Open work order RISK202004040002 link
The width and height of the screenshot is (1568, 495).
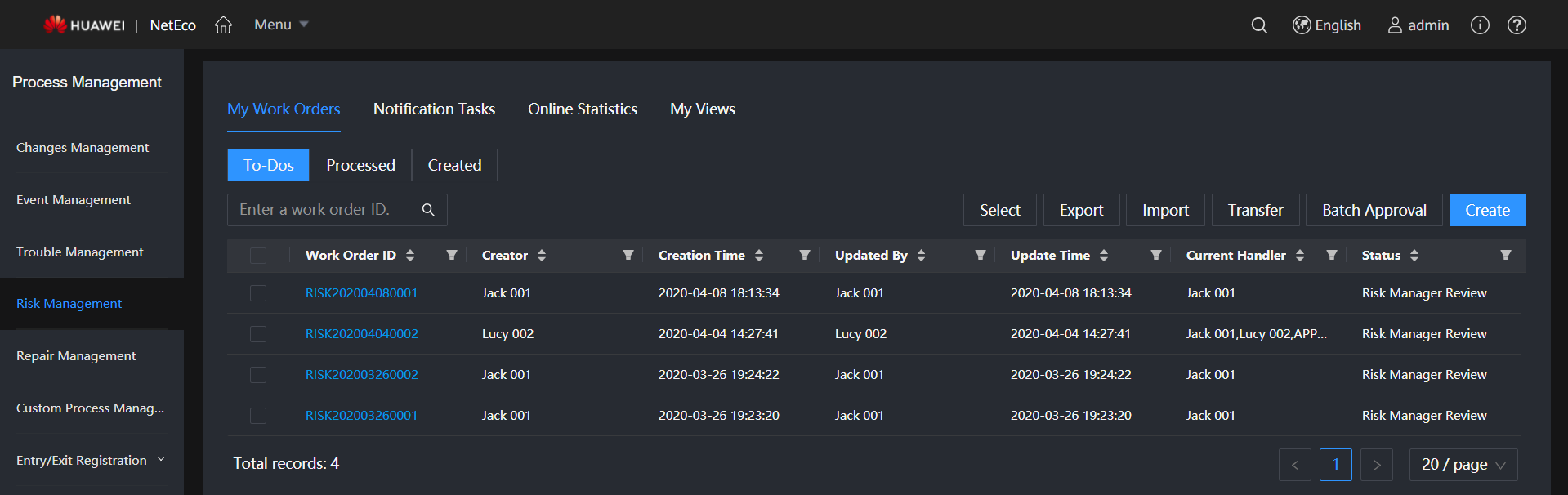pyautogui.click(x=361, y=334)
